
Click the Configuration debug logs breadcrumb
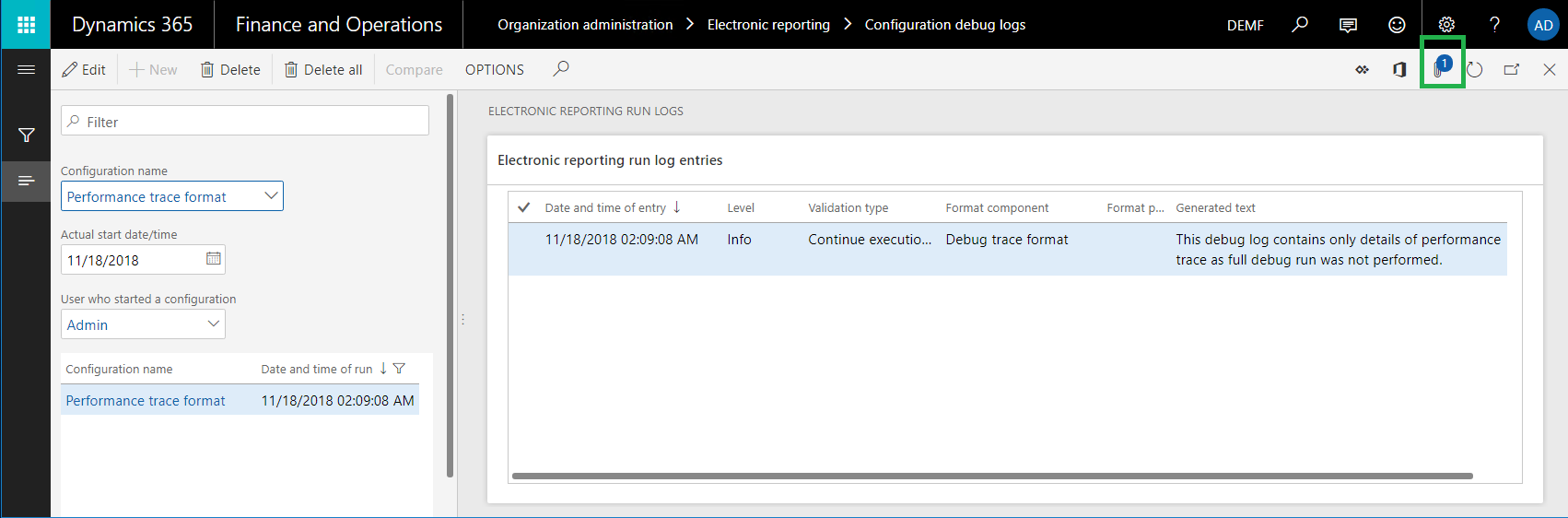[x=945, y=25]
